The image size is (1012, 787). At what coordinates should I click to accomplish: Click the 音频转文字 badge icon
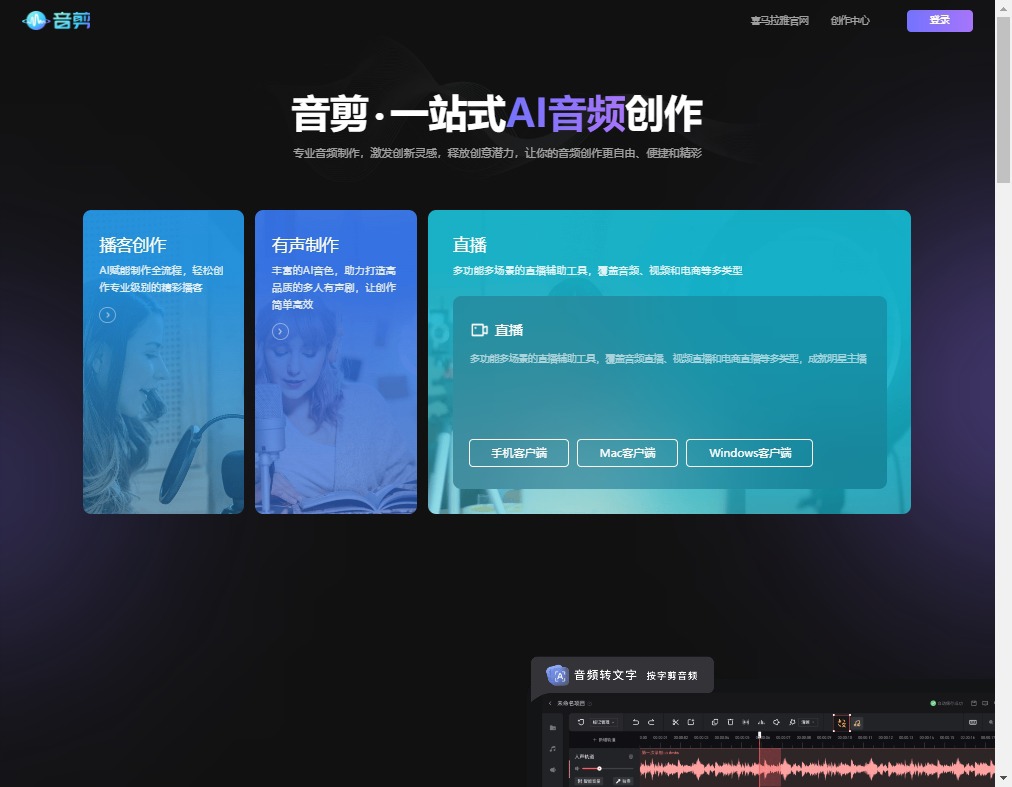(557, 674)
